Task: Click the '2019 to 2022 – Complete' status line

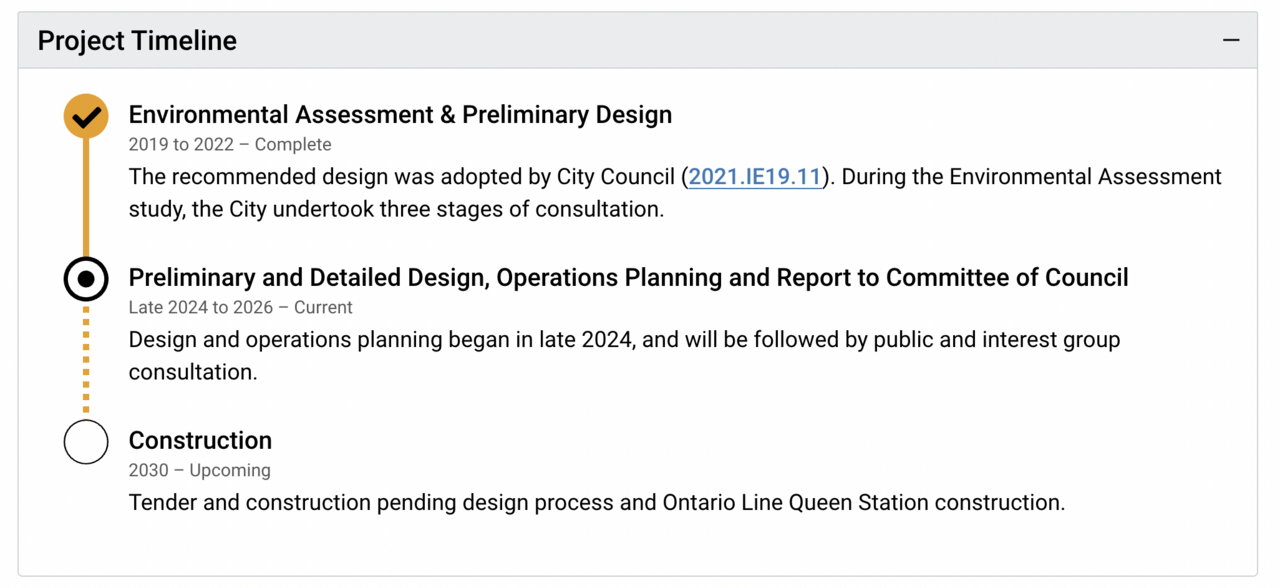Action: [230, 145]
